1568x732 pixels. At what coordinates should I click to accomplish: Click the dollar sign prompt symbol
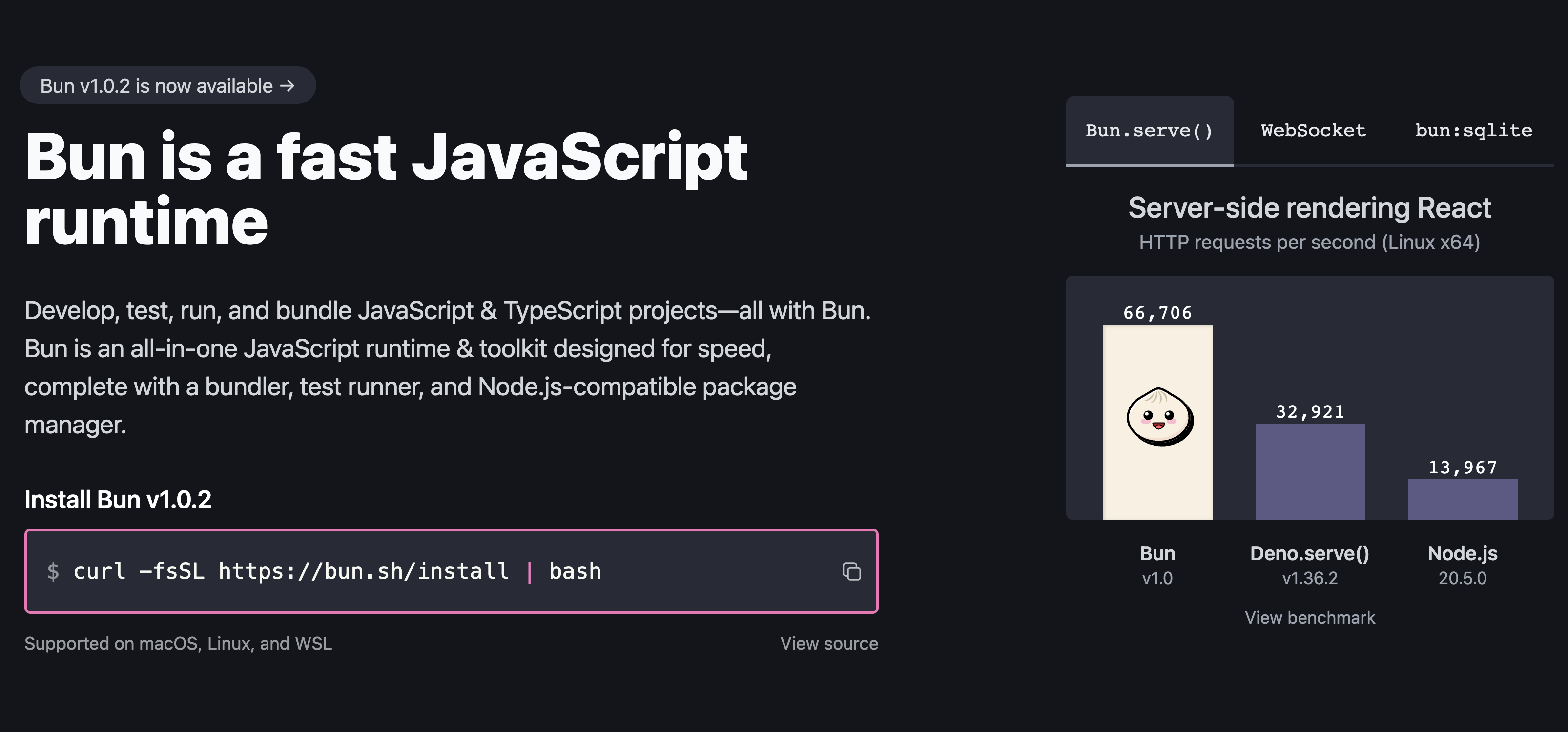pos(53,571)
